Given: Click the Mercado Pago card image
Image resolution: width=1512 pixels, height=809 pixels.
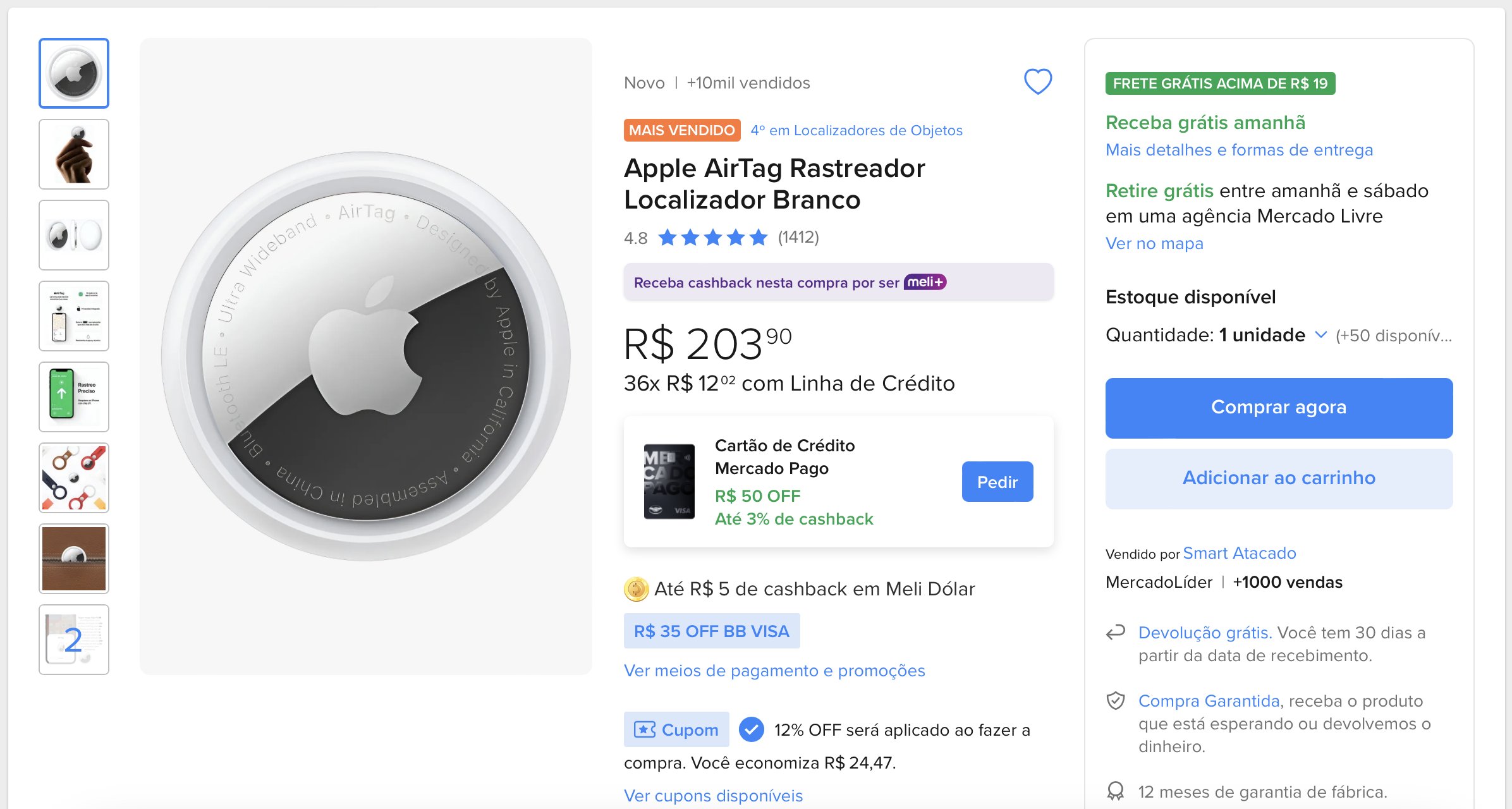Looking at the screenshot, I should click(x=669, y=482).
